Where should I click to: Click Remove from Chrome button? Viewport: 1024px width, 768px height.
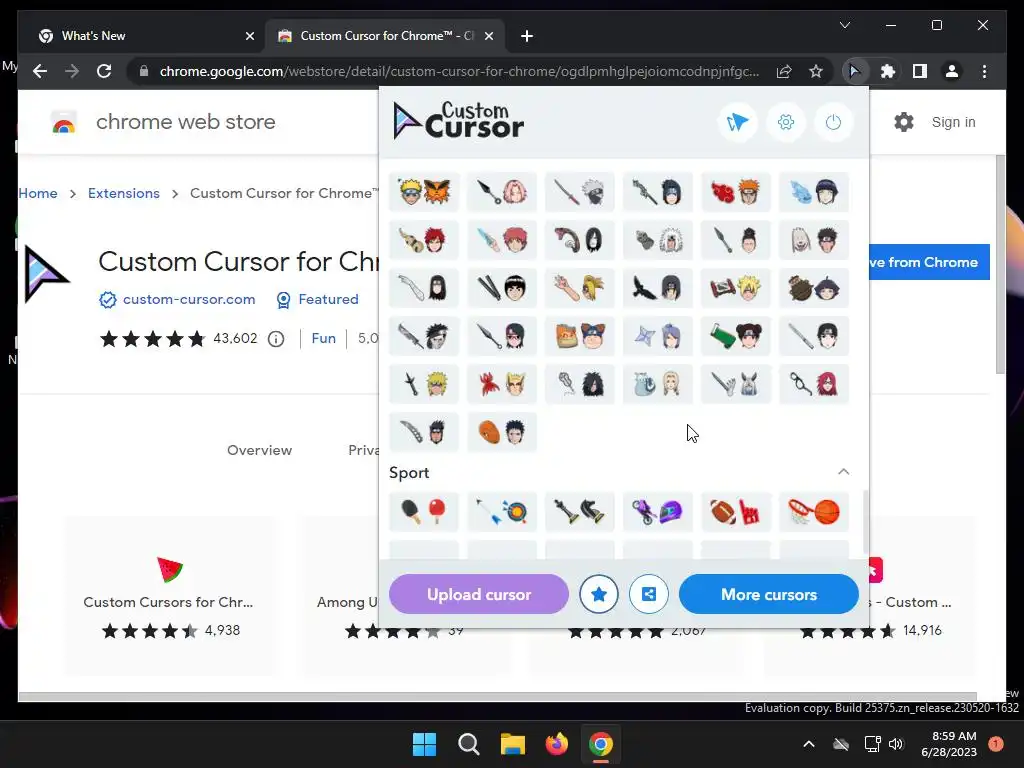pyautogui.click(x=929, y=262)
